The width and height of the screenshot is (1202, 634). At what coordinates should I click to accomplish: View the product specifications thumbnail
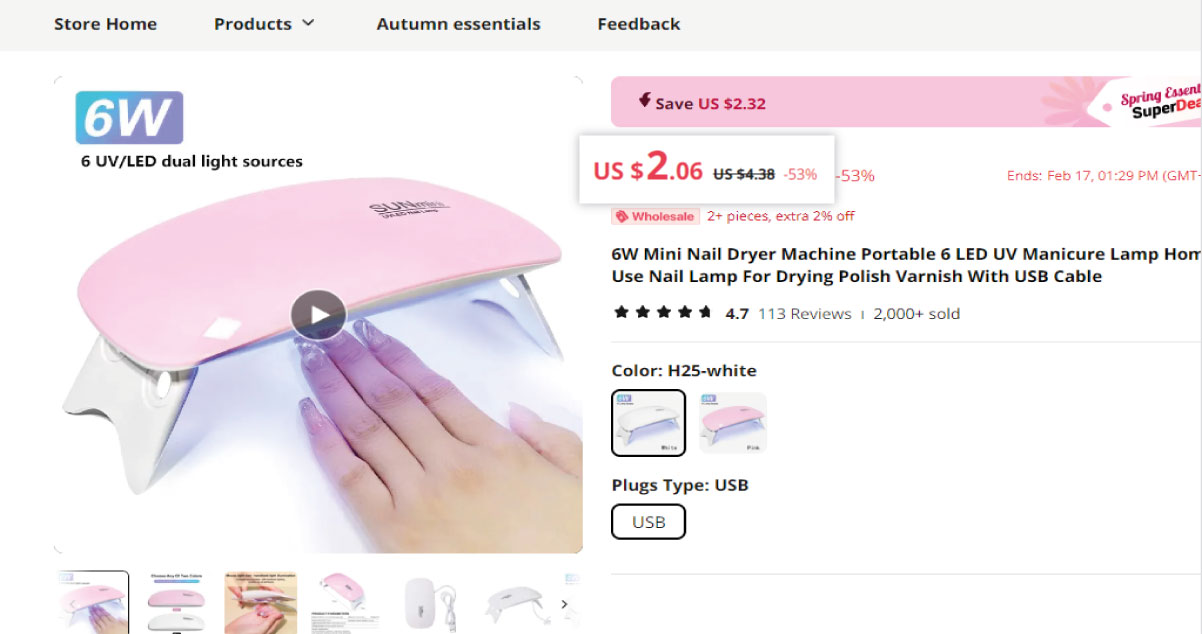(x=346, y=603)
